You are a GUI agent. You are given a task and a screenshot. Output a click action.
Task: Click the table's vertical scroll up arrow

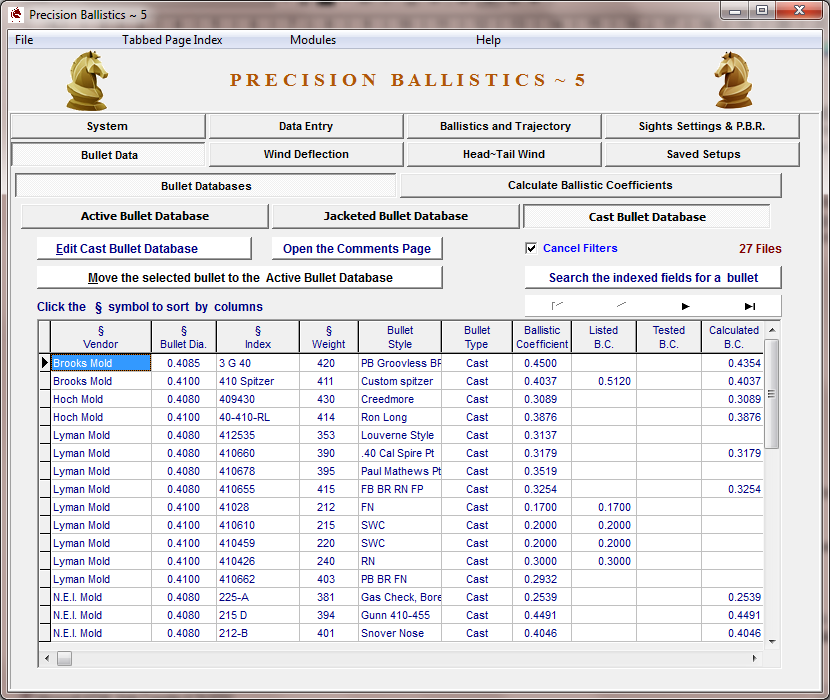(x=772, y=330)
